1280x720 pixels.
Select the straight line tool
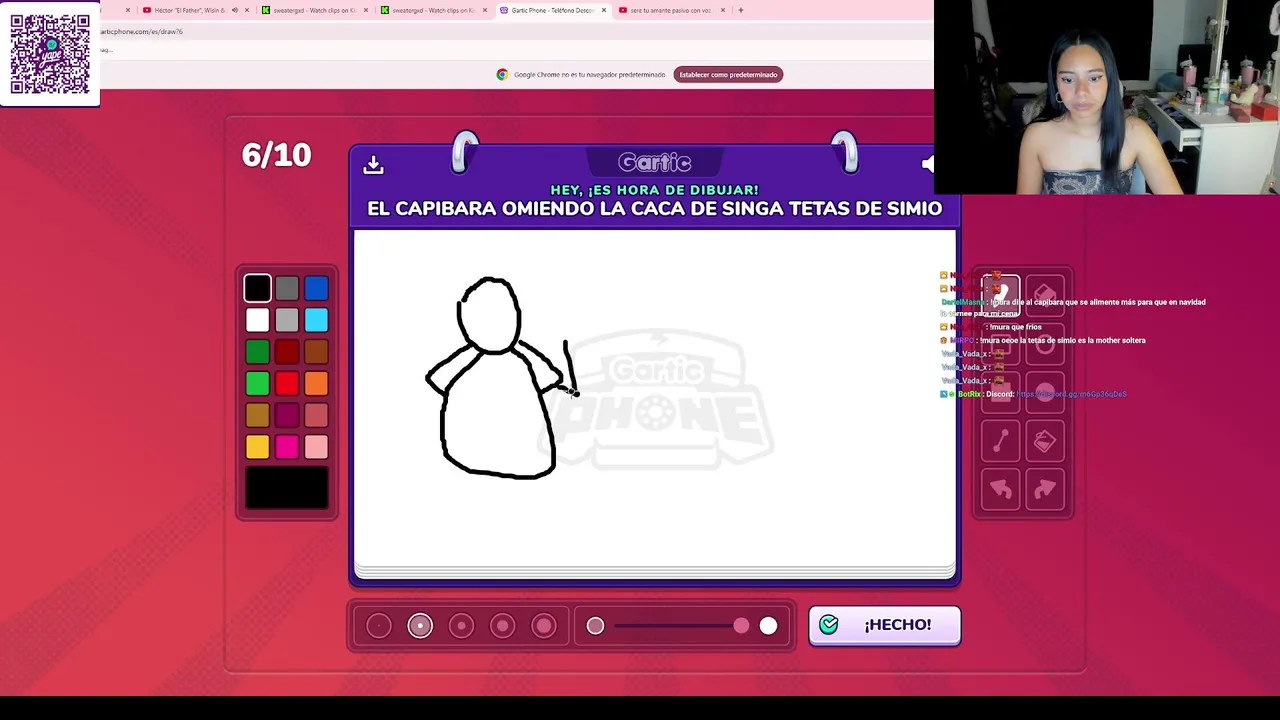tap(1001, 441)
